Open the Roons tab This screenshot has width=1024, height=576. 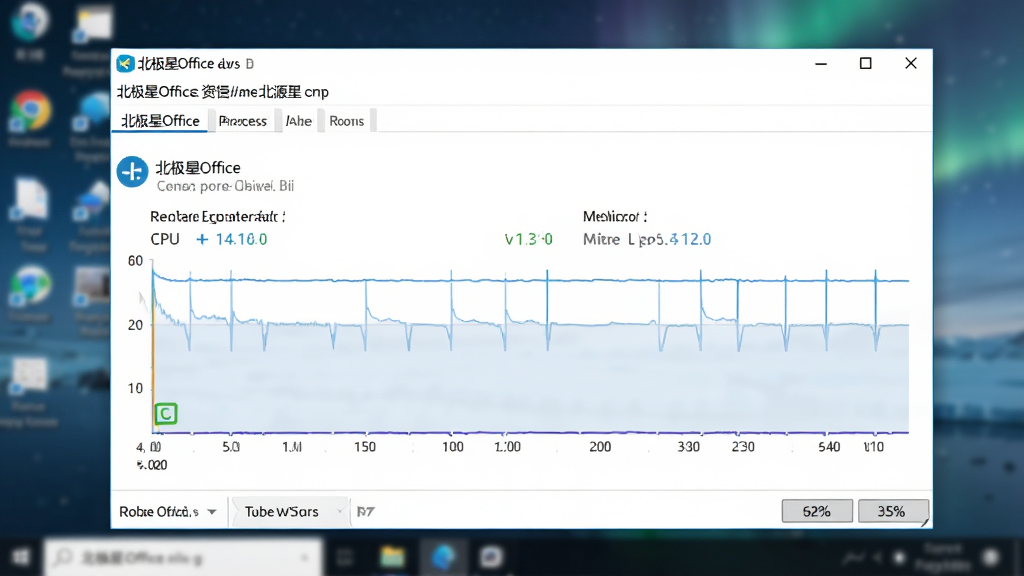(346, 121)
